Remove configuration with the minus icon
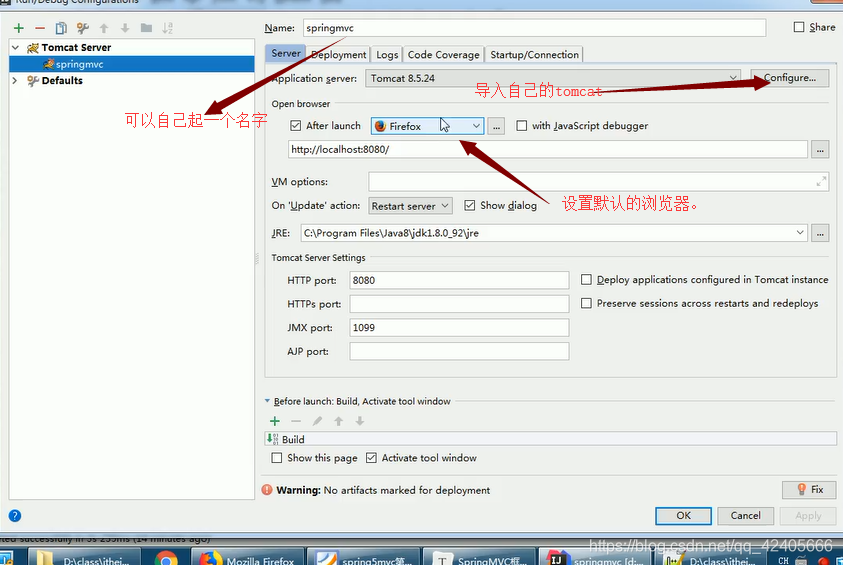 (x=40, y=28)
